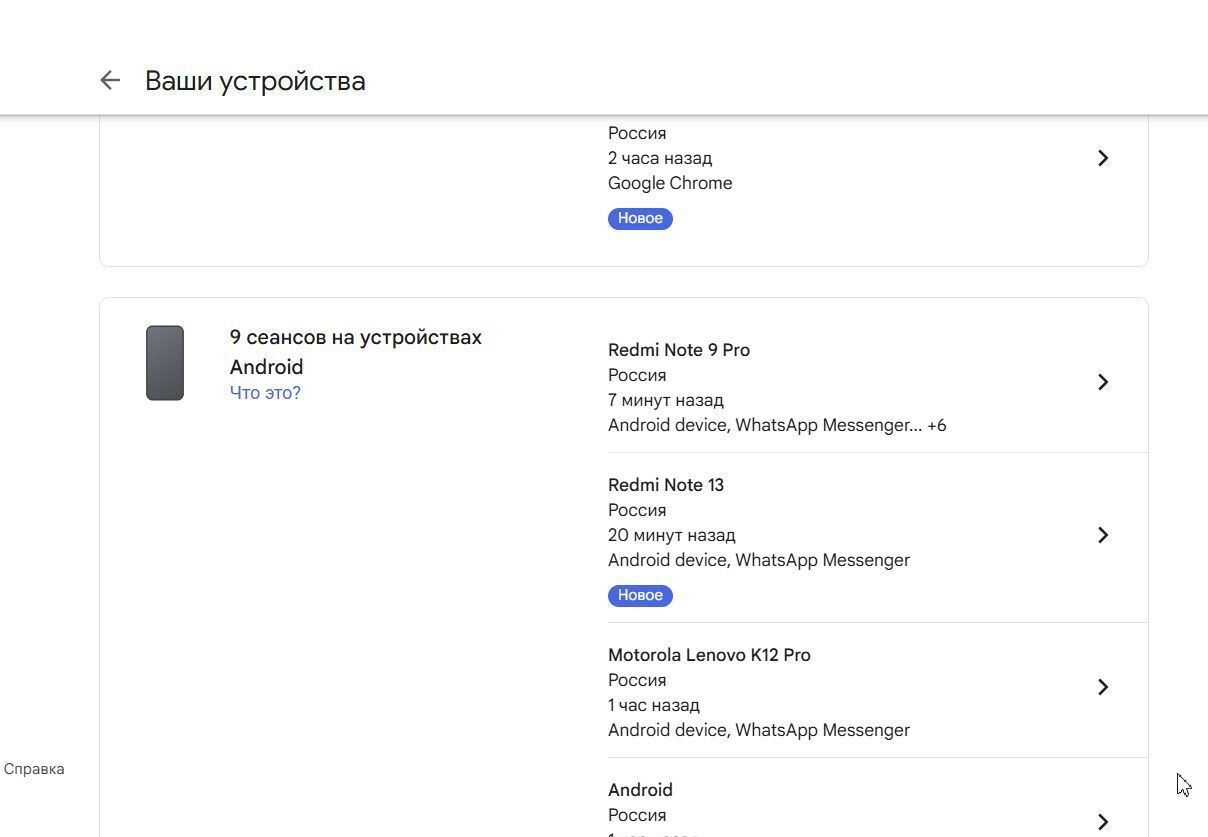Select the bottom Android device title
The image size is (1208, 837).
click(x=640, y=790)
